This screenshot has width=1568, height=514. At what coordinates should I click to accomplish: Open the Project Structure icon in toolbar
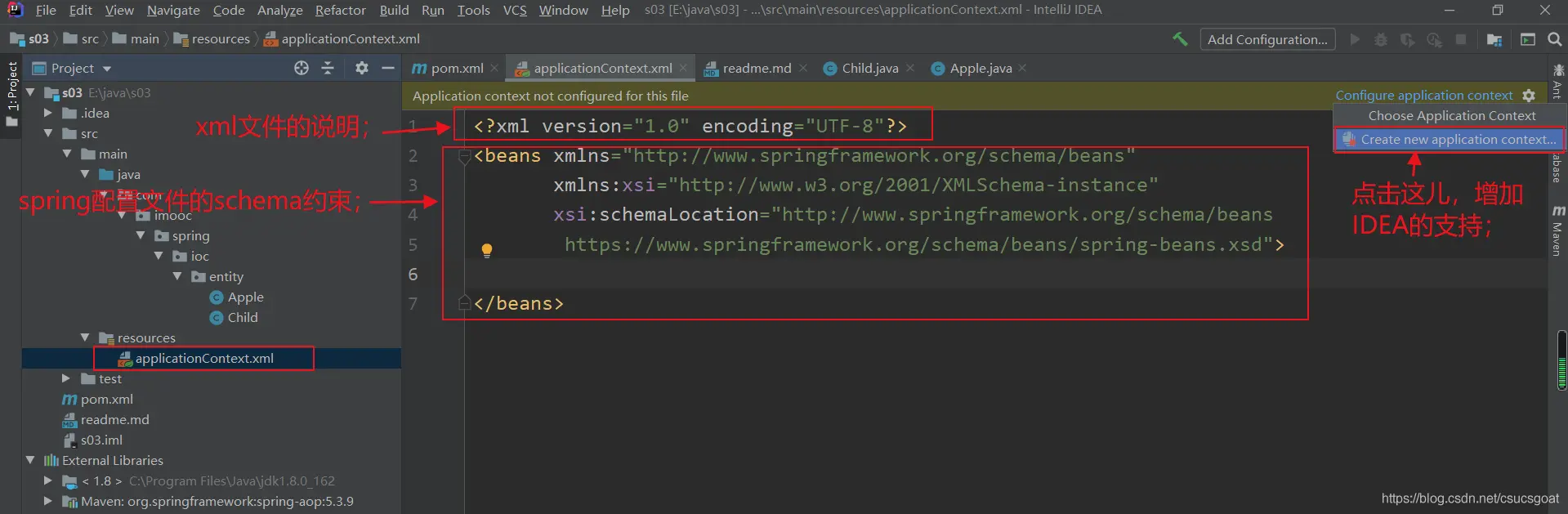[1494, 39]
